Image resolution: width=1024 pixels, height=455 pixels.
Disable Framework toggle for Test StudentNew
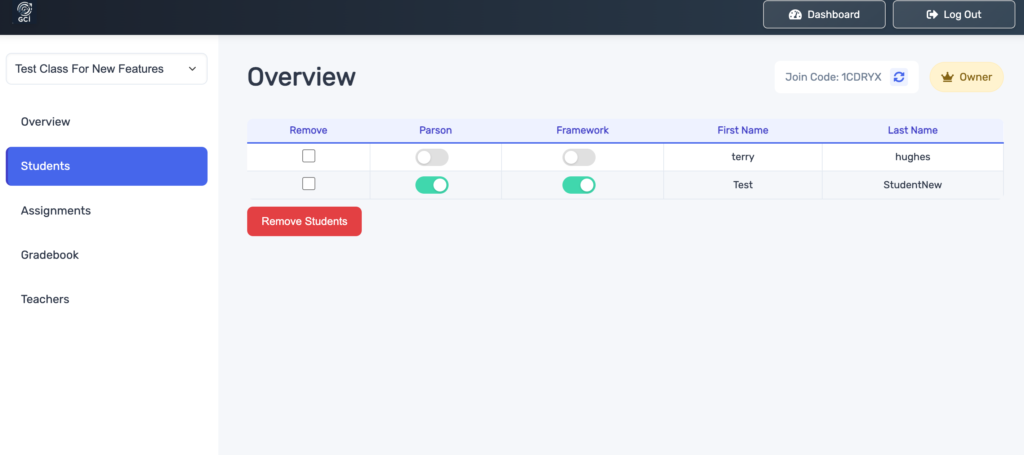pyautogui.click(x=579, y=185)
